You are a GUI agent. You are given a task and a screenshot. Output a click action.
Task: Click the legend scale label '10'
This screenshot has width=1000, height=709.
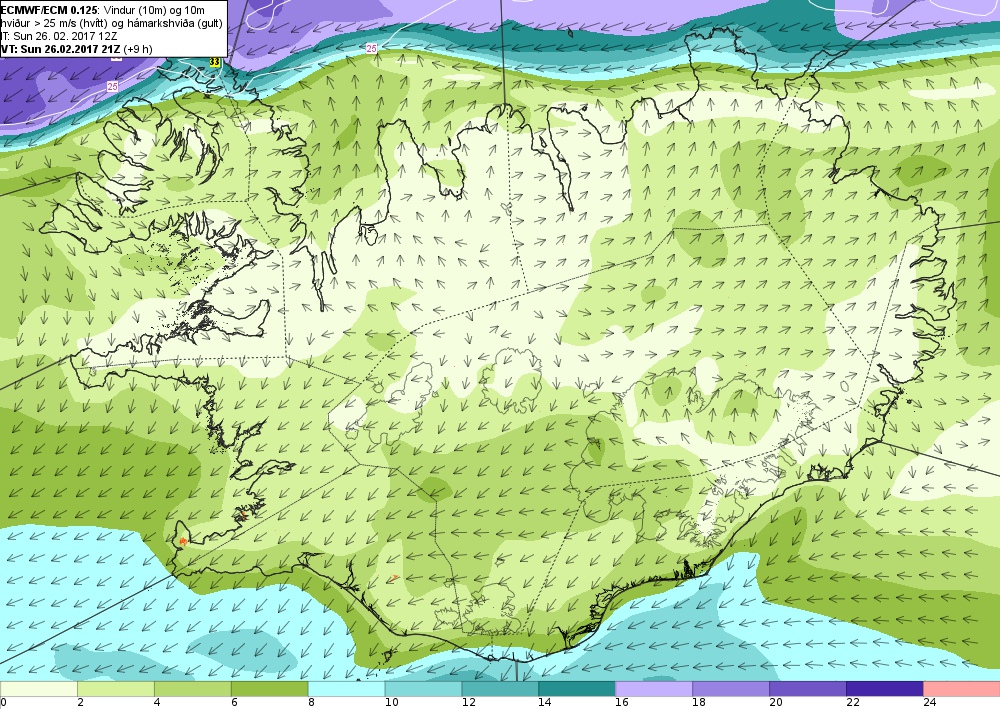(392, 703)
